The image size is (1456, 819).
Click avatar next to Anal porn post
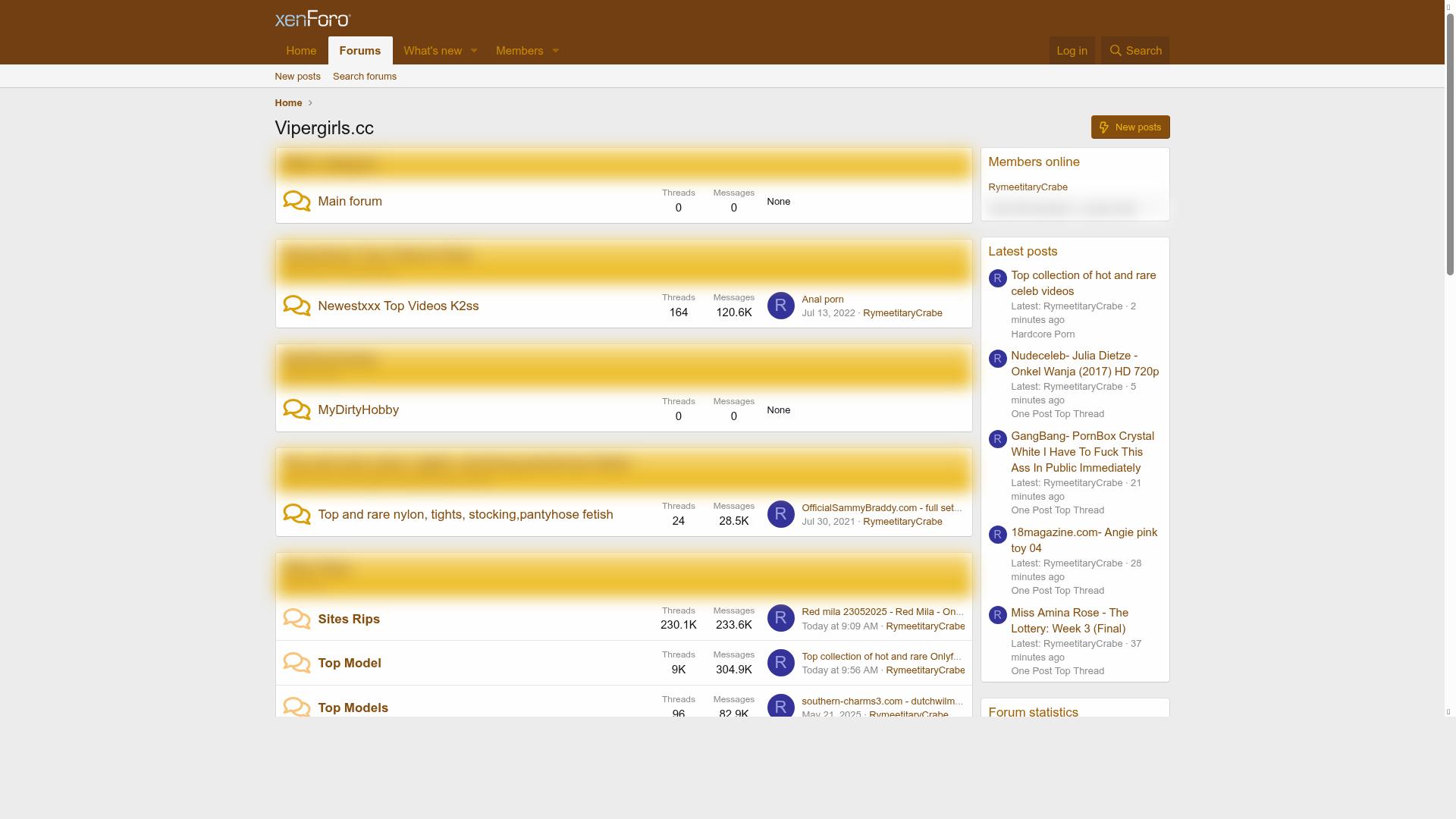coord(780,306)
